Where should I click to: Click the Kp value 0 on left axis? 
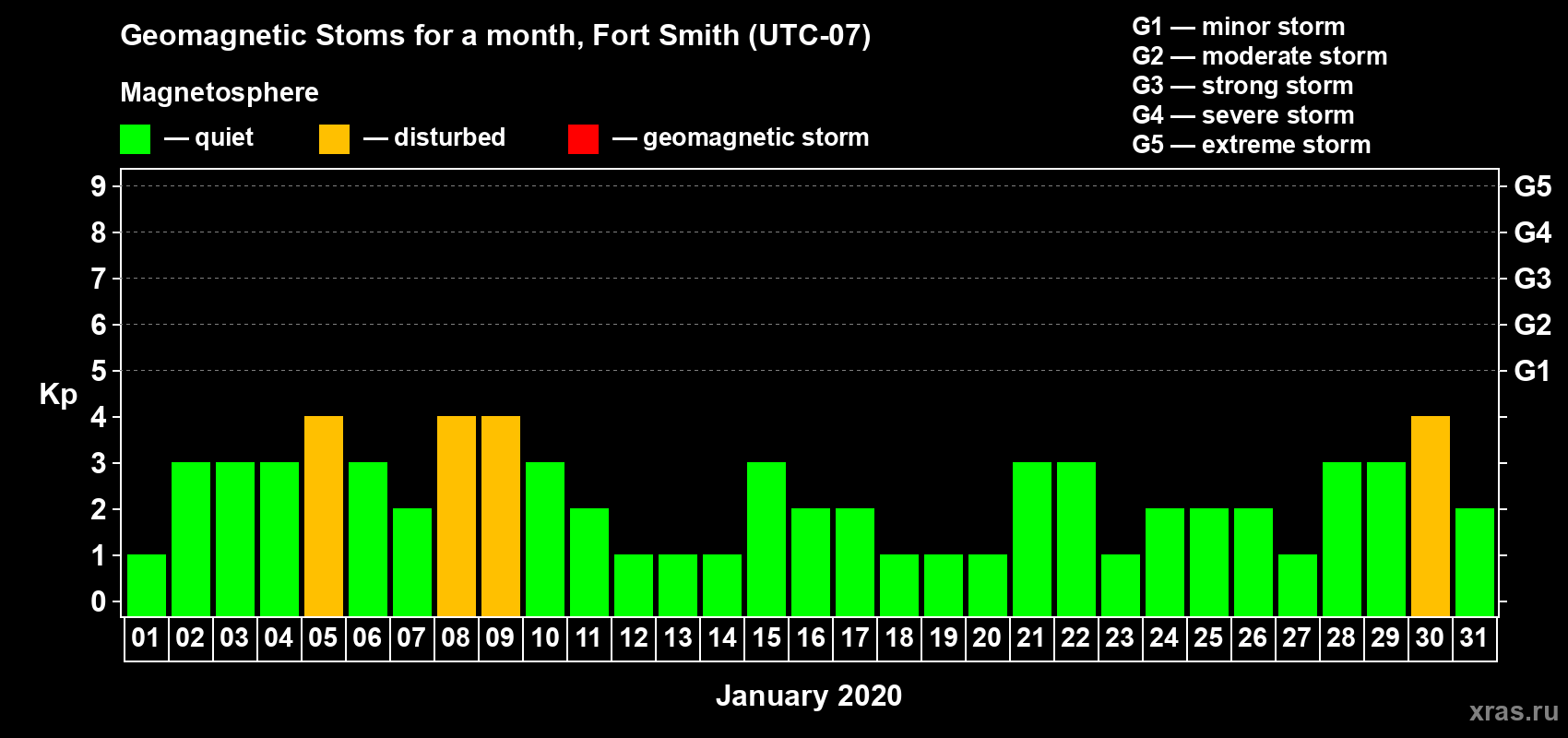click(99, 601)
